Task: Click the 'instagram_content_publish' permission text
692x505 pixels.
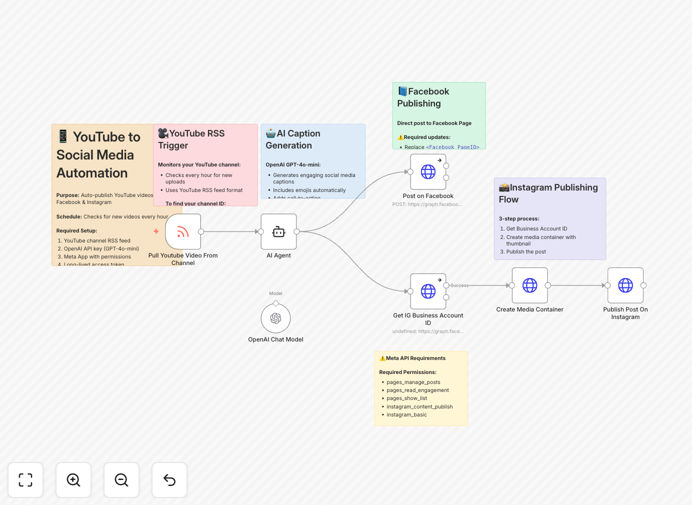Action: [420, 407]
